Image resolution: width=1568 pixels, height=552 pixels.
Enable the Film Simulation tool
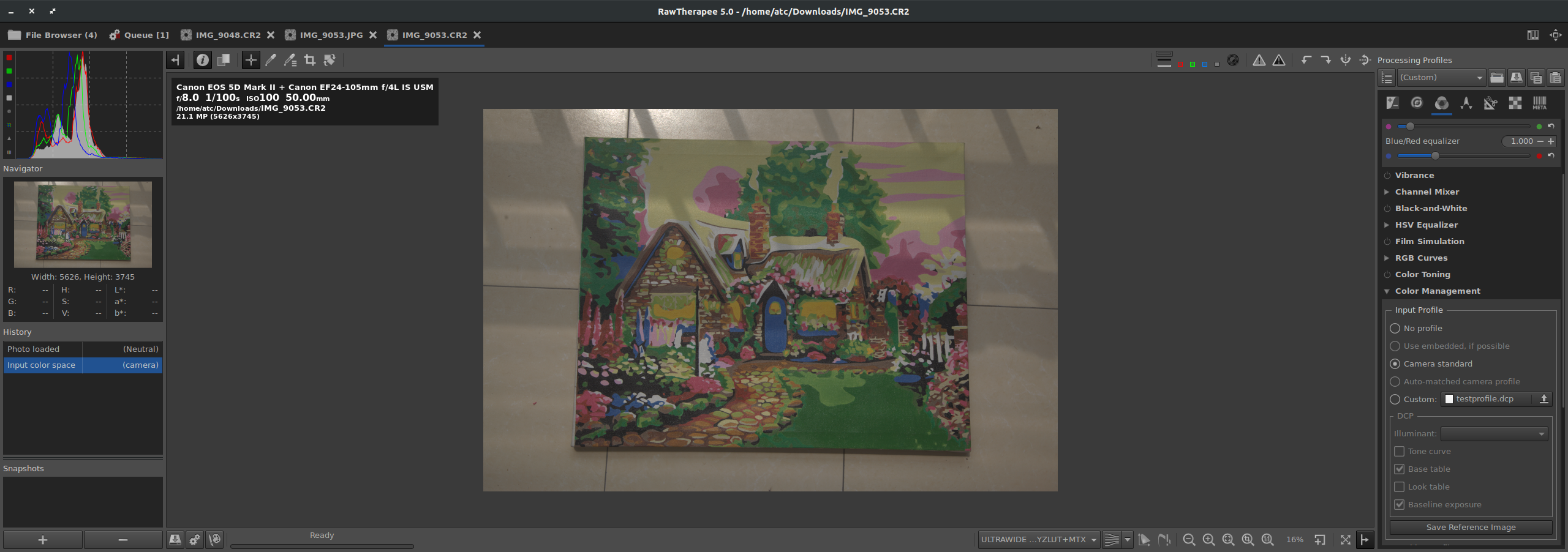1387,242
